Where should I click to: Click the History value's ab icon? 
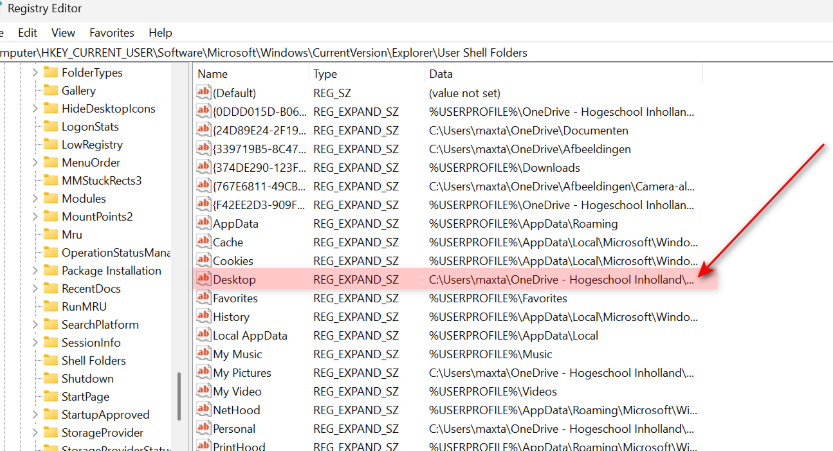coord(203,316)
